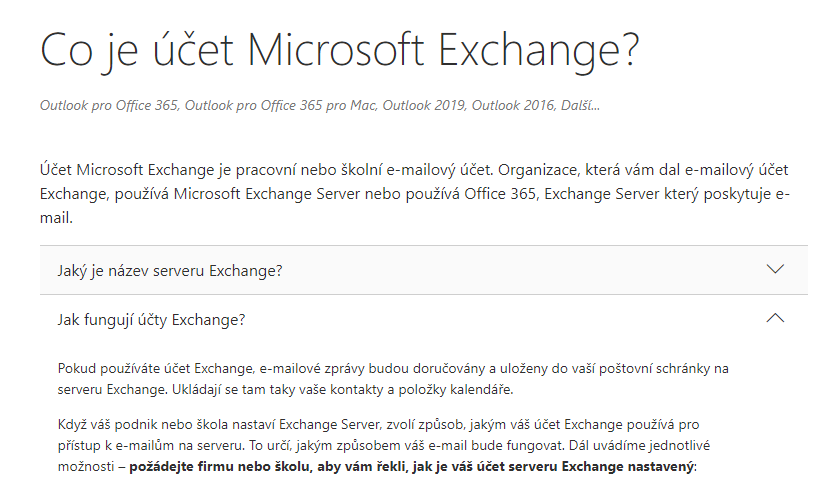Image resolution: width=832 pixels, height=493 pixels.
Task: Open the "Další..." link in the applies-to list
Action: [580, 106]
